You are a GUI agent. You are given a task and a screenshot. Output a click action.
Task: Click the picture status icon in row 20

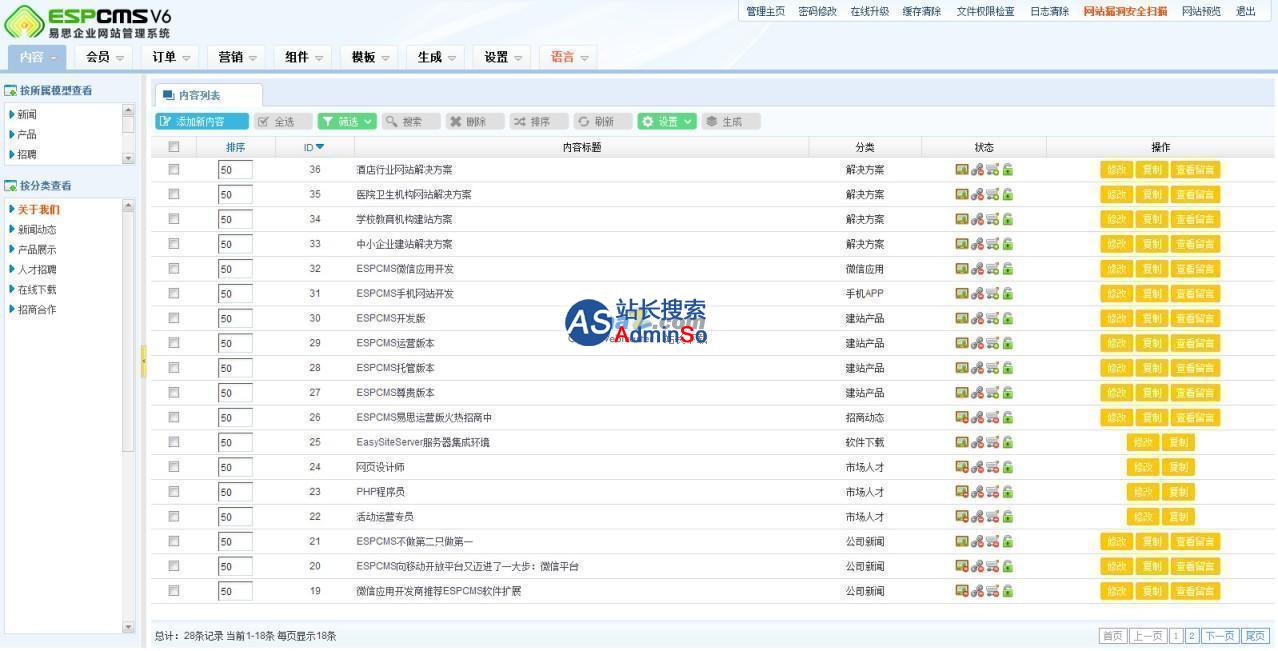(x=961, y=566)
